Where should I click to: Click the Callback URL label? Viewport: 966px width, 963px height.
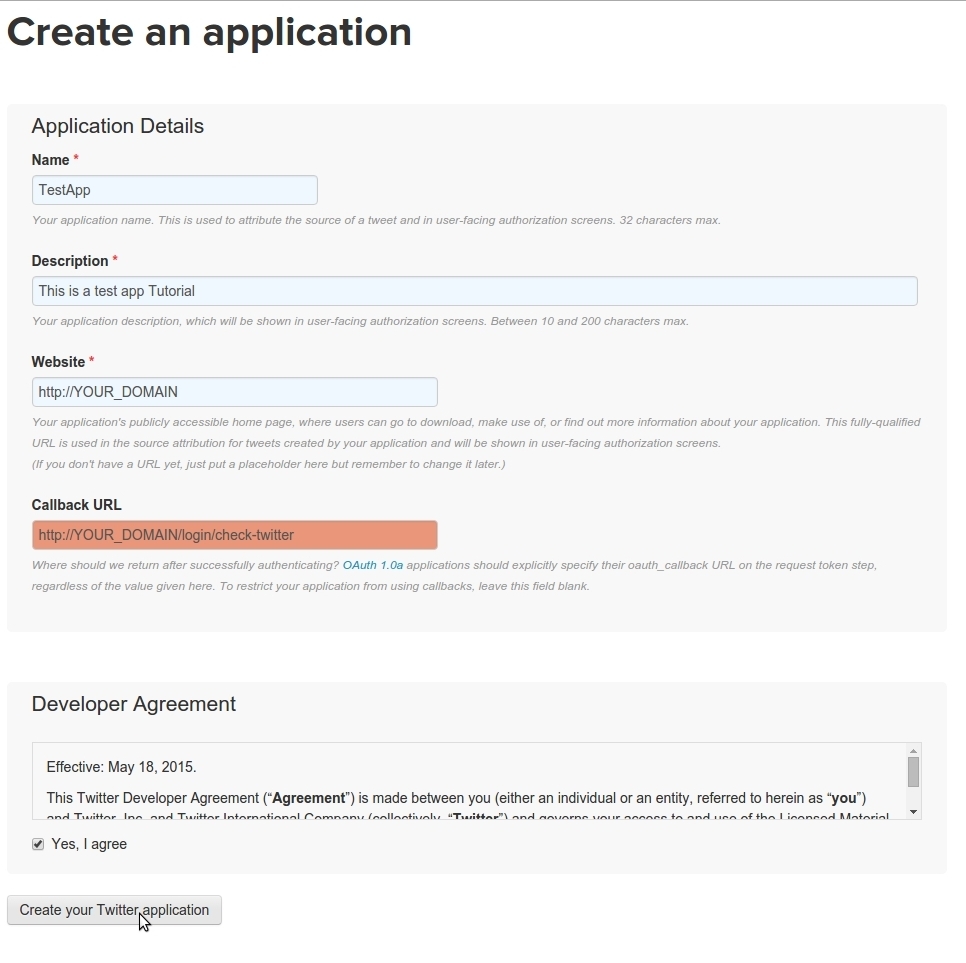point(76,505)
